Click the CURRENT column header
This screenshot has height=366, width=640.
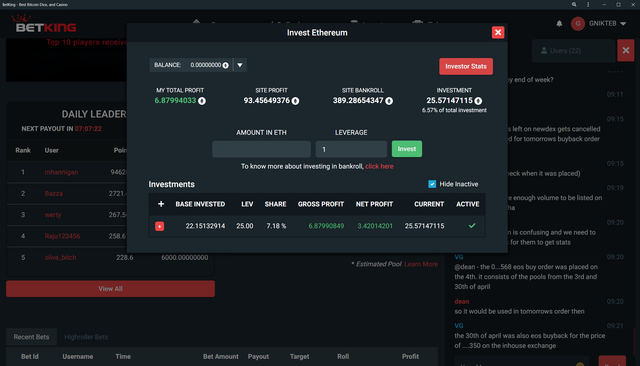tap(429, 204)
